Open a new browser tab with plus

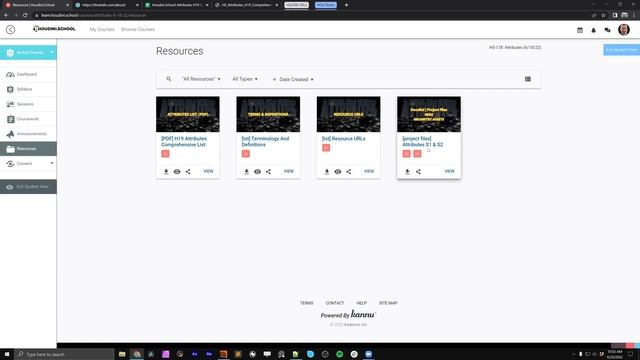point(347,5)
